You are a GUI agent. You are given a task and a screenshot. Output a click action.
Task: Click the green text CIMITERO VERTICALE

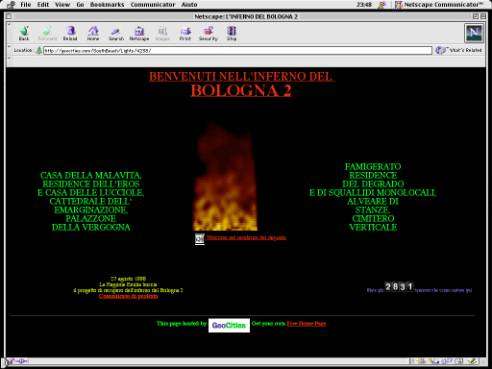point(373,223)
